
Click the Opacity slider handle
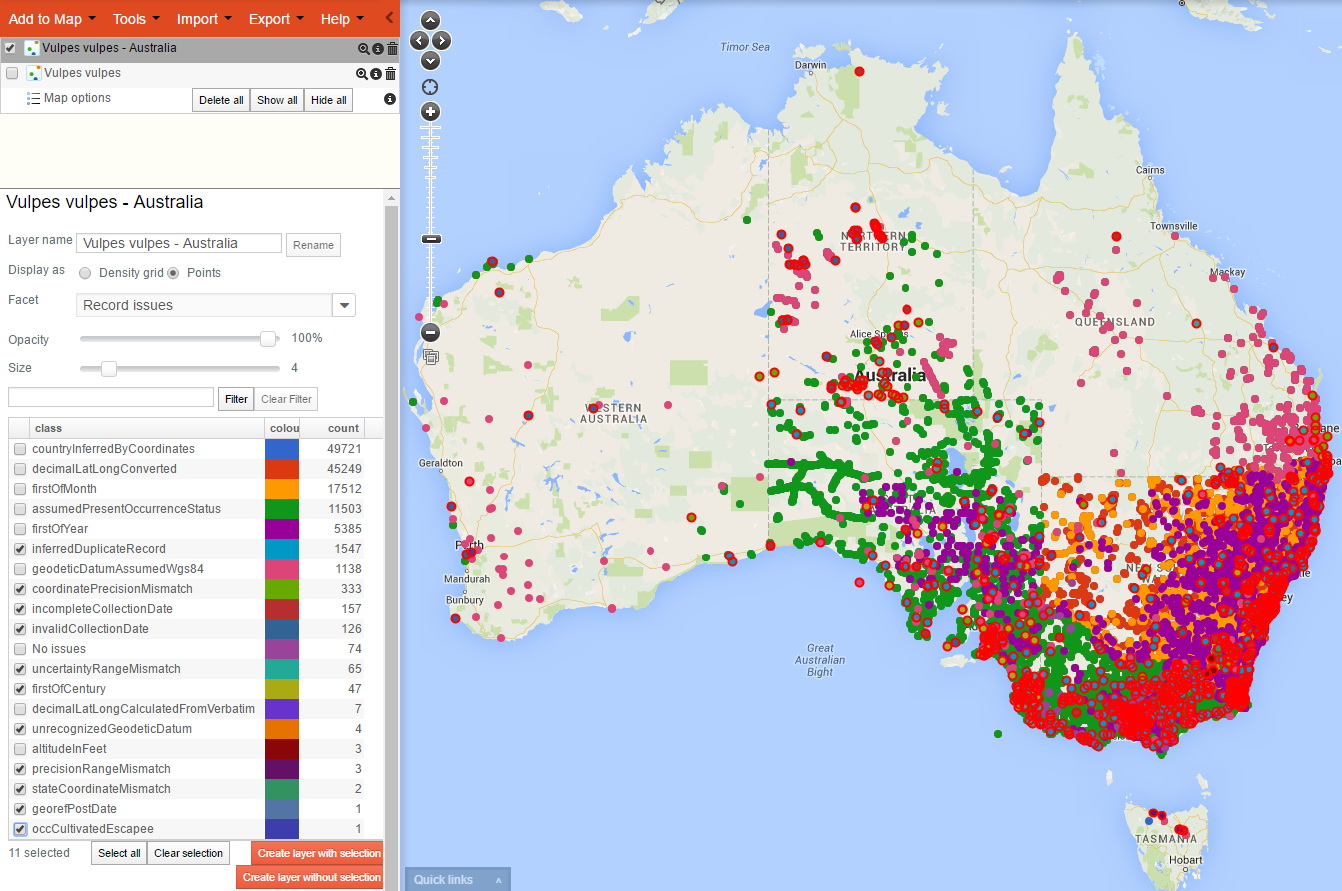tap(268, 339)
